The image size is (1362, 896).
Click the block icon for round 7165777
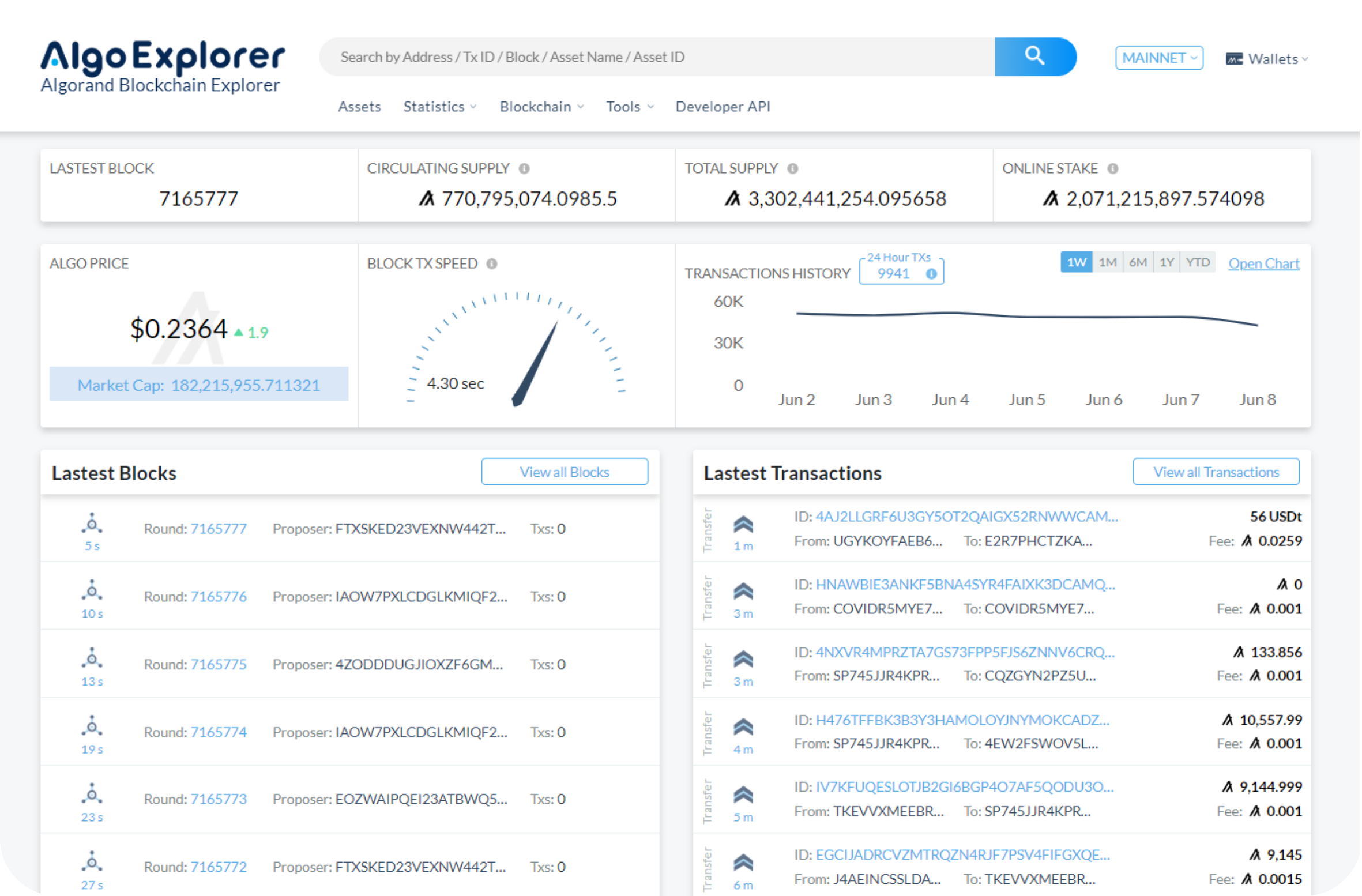[x=92, y=524]
